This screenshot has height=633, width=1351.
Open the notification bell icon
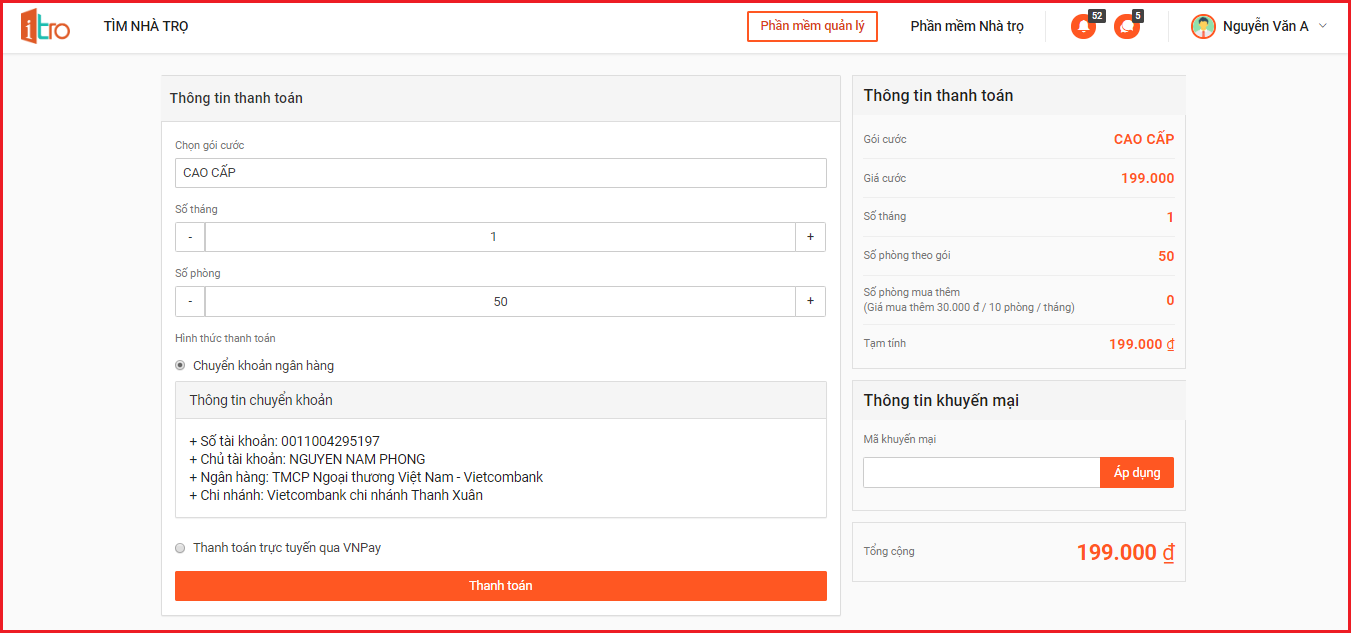tap(1083, 27)
